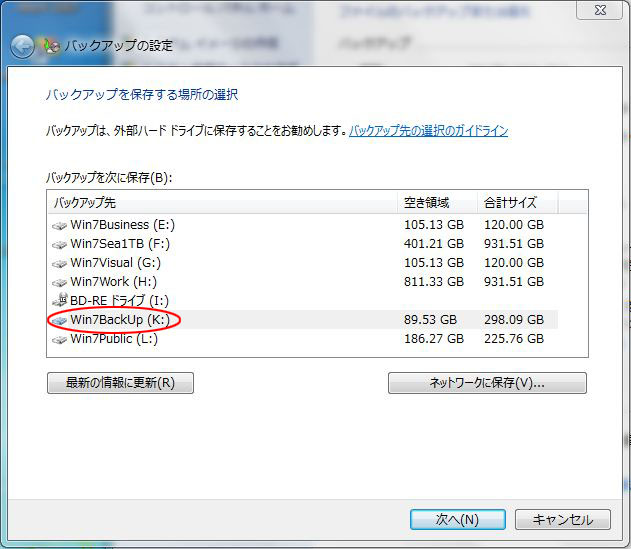Click the Win7Business (E:) drive icon
The image size is (631, 549).
(x=59, y=226)
